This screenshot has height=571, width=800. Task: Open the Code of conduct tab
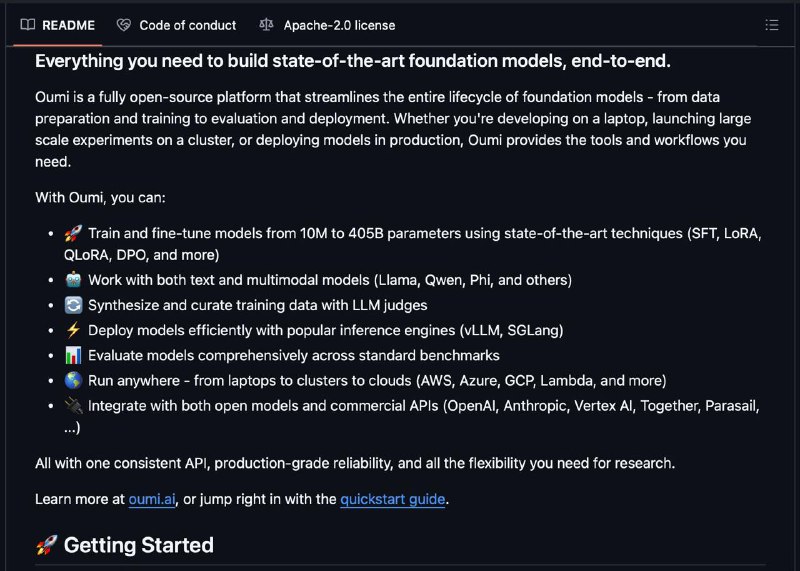click(x=177, y=25)
